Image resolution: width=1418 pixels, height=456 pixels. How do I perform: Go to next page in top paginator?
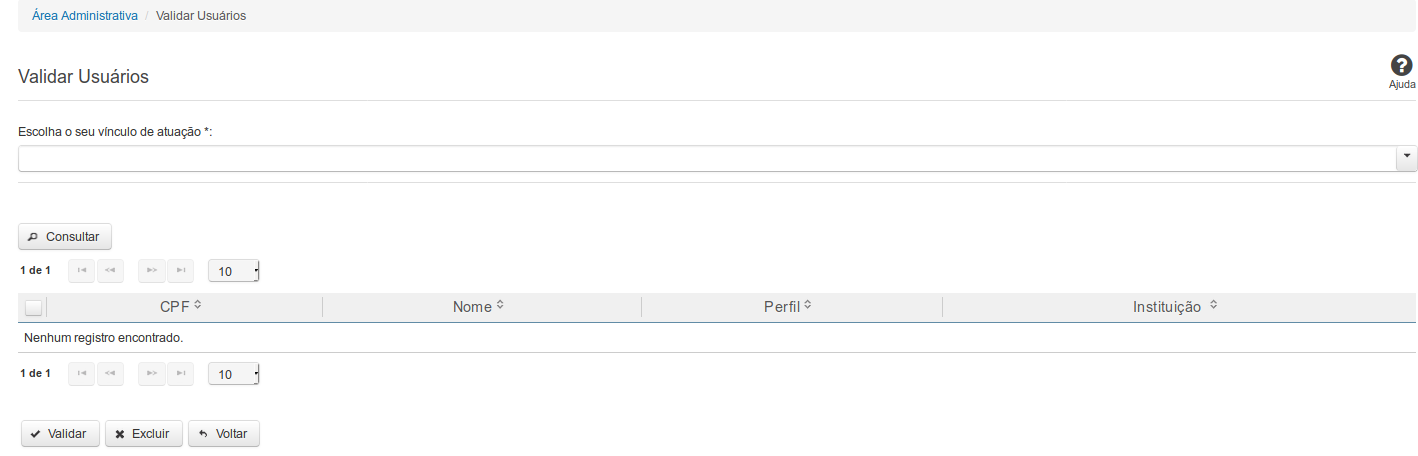(151, 271)
